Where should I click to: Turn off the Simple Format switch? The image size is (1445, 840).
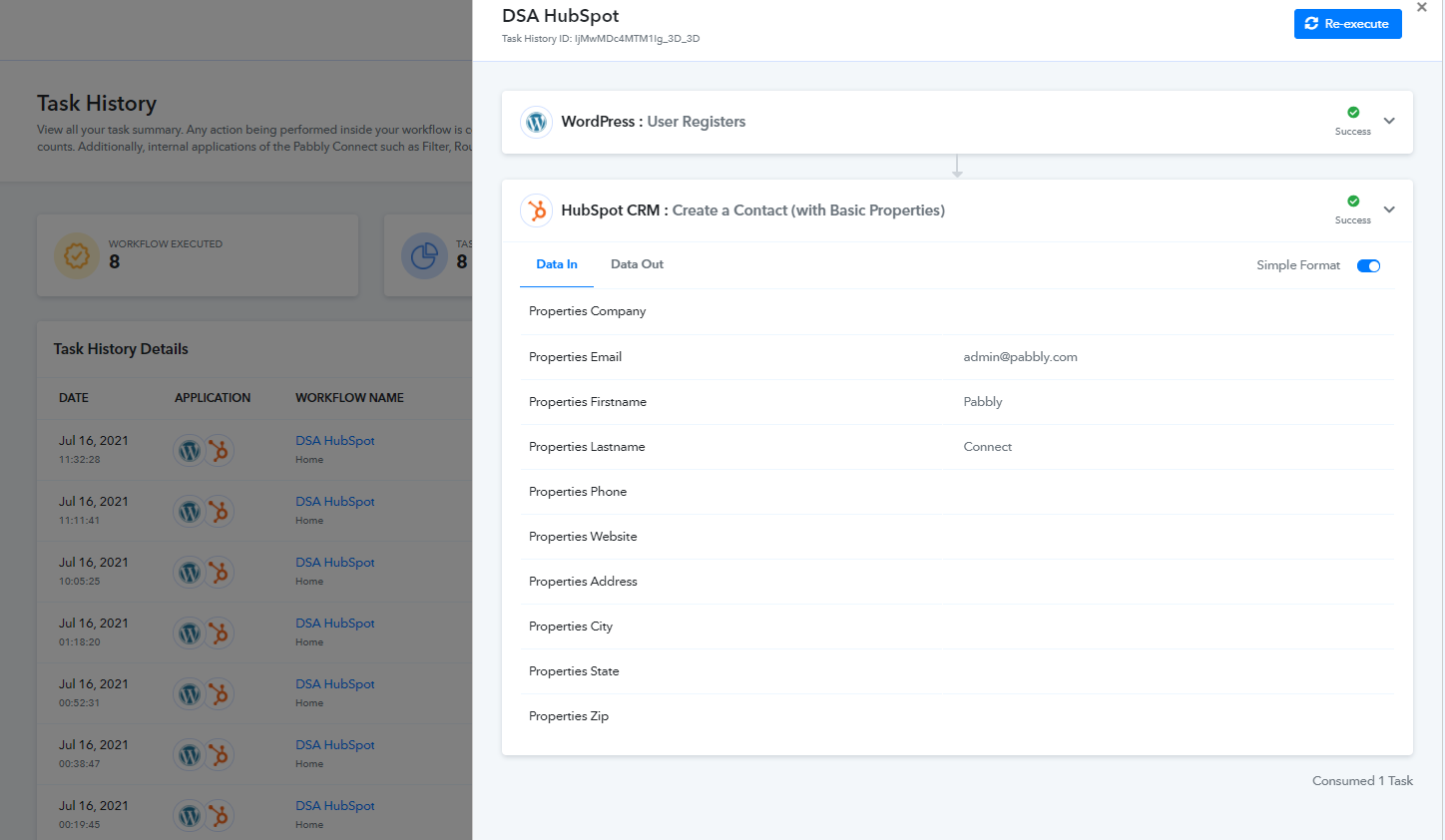(1368, 265)
